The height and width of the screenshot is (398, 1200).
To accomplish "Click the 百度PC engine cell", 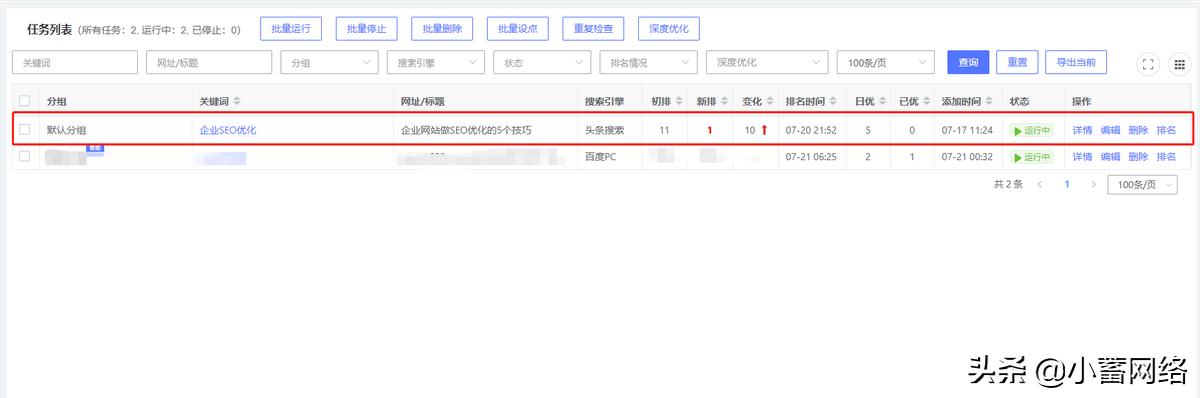I will [x=600, y=157].
